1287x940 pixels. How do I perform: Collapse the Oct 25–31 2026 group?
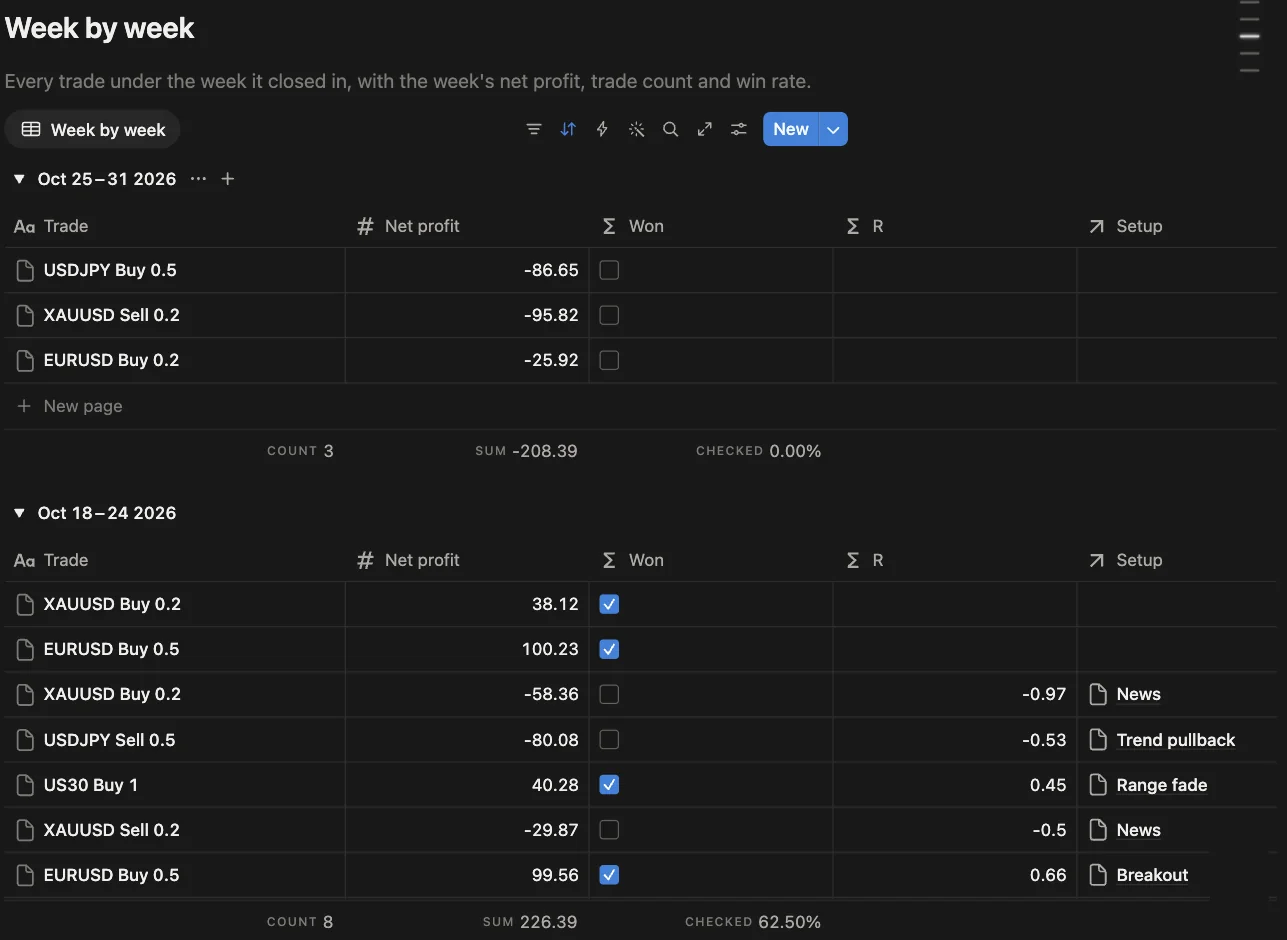click(x=19, y=179)
